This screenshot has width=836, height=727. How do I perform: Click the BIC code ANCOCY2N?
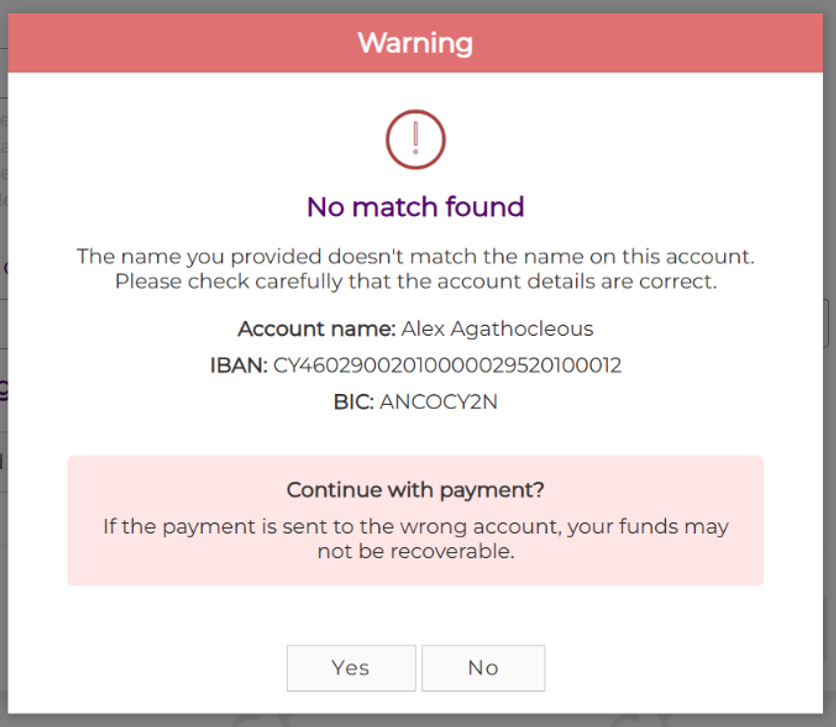(x=438, y=403)
